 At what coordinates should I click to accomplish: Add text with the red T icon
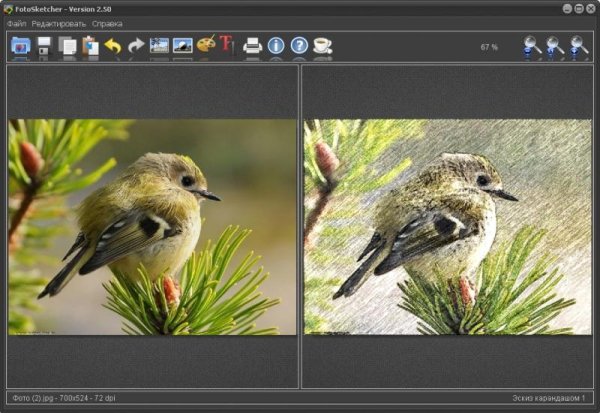227,44
